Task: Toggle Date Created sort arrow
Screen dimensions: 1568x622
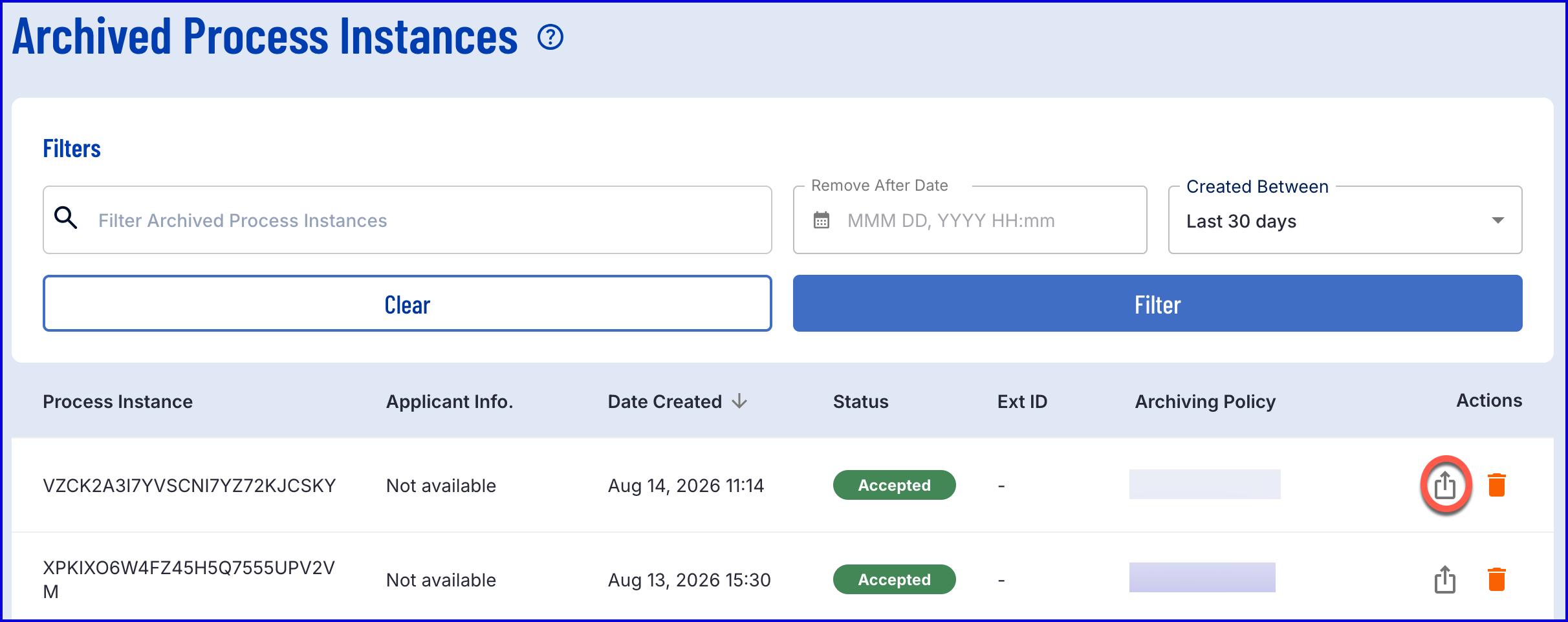Action: pos(739,402)
